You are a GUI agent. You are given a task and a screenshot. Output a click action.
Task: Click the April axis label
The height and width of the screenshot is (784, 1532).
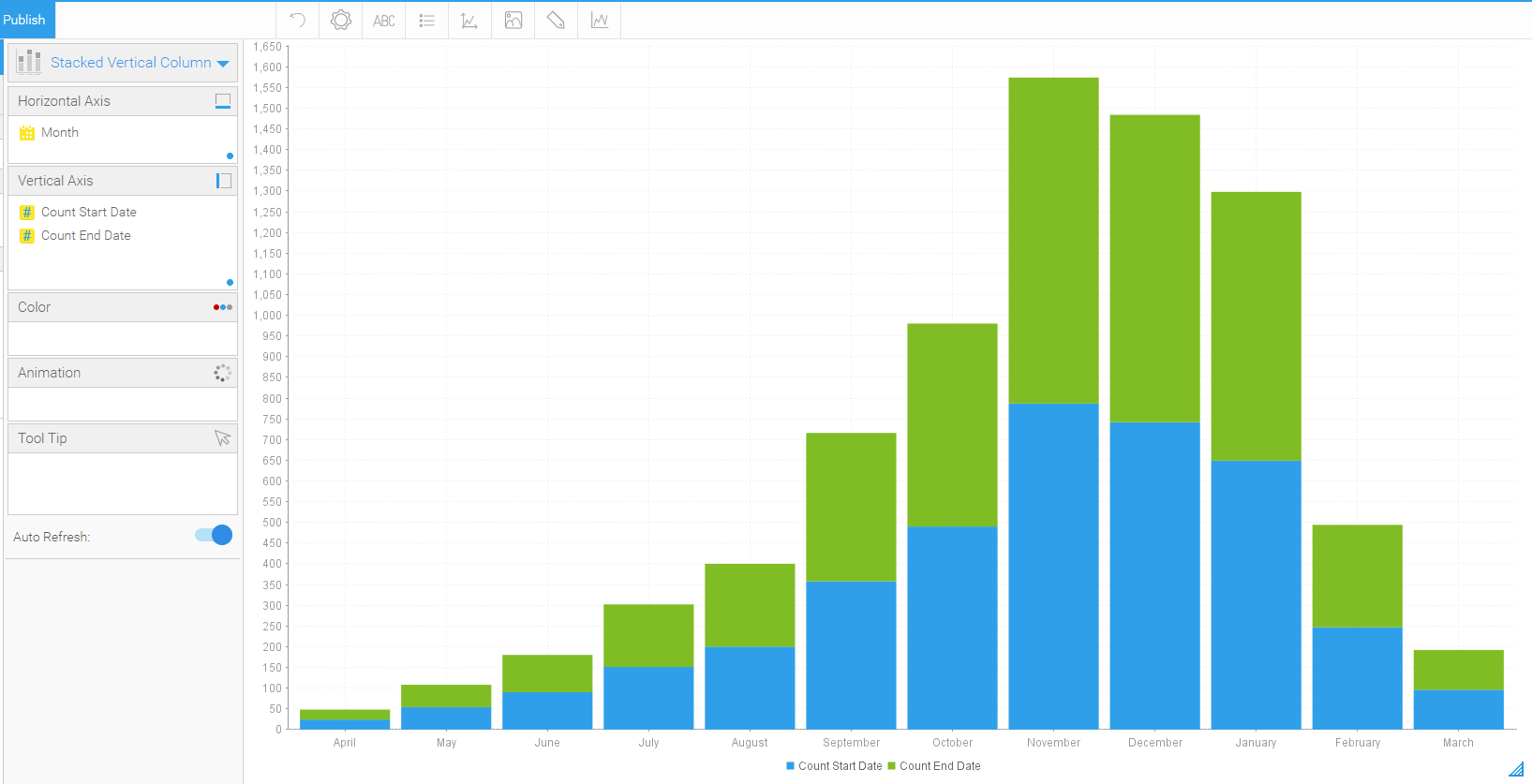tap(345, 743)
